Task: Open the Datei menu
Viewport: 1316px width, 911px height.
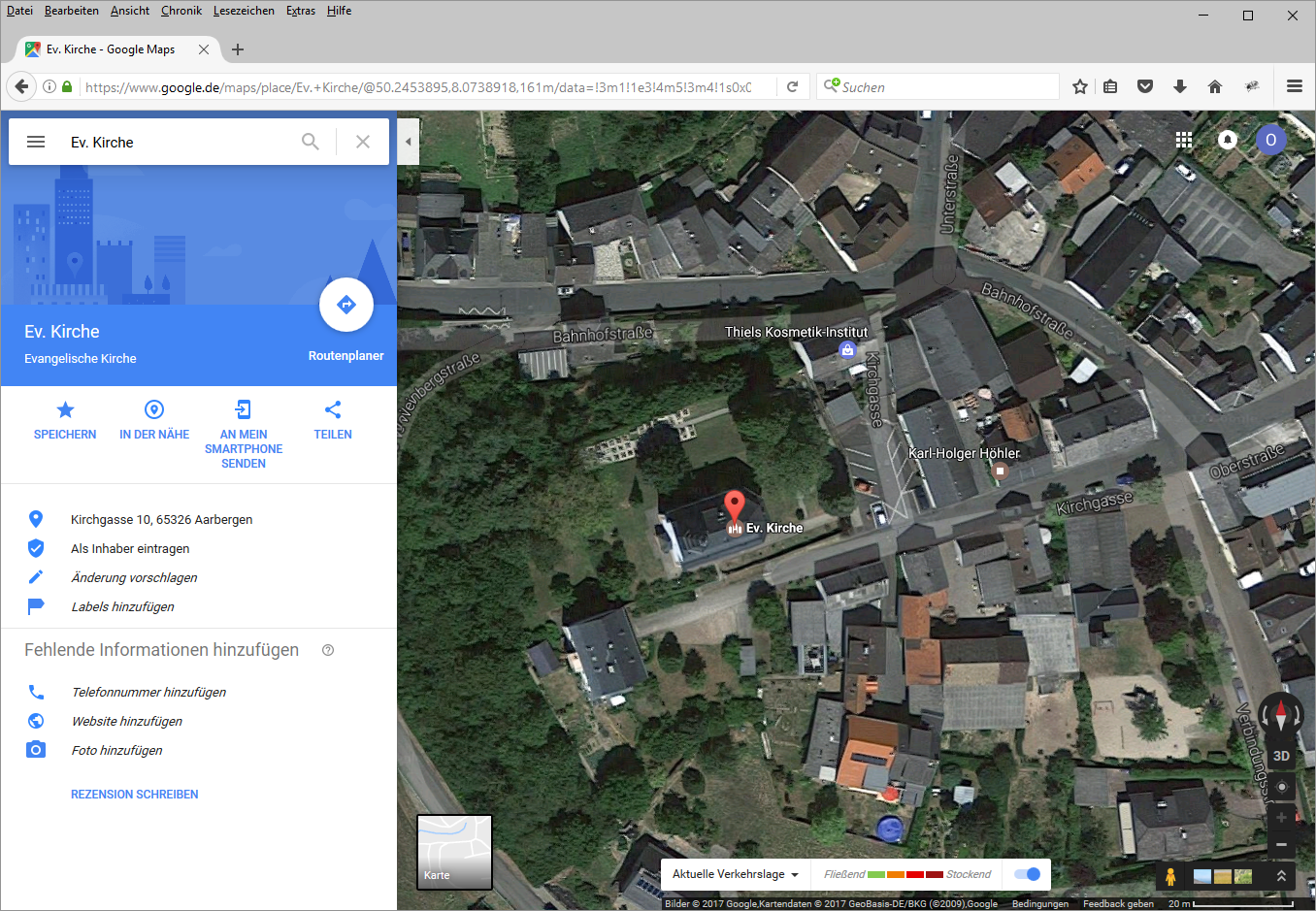Action: point(19,11)
